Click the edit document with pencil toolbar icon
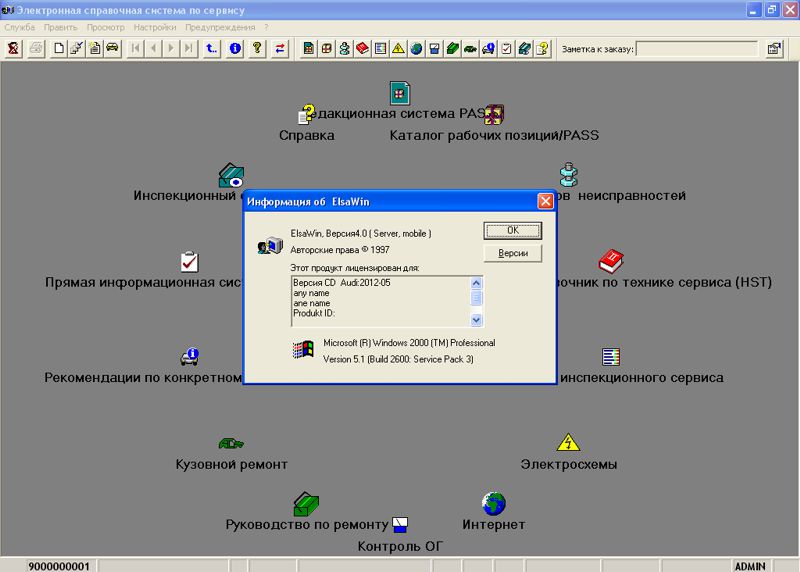The image size is (800, 572). click(x=77, y=48)
